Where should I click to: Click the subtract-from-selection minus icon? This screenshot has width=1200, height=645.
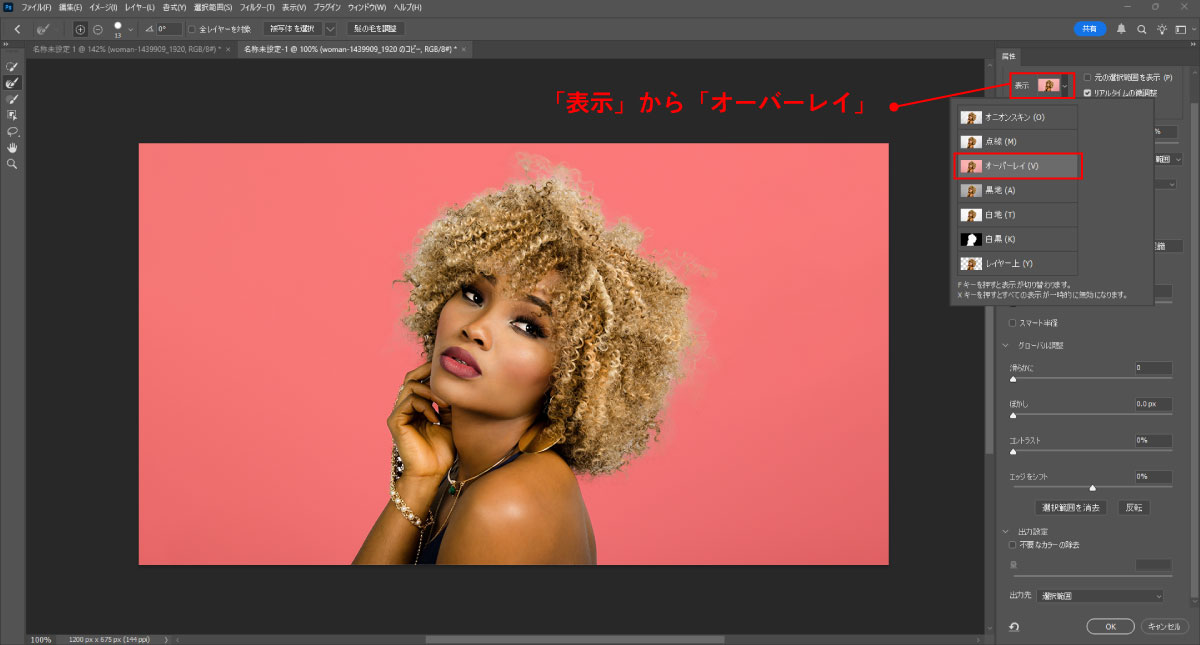pos(98,29)
